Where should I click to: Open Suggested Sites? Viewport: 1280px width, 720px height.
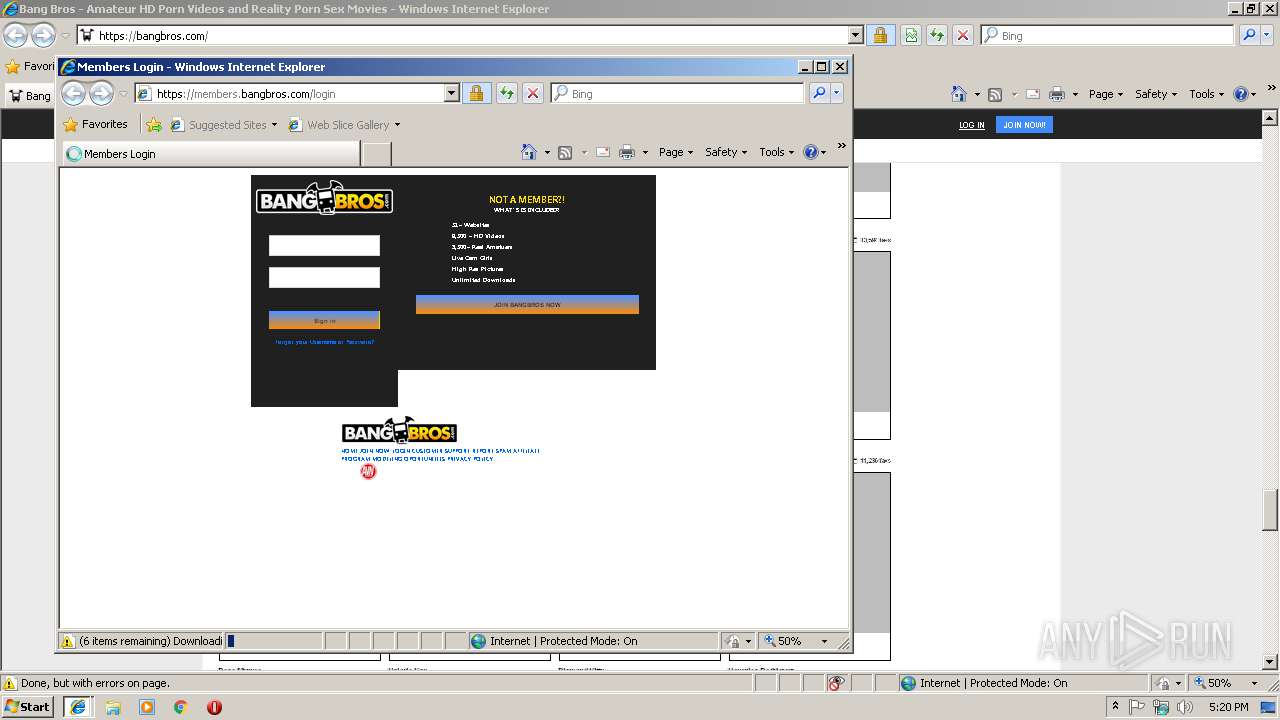tap(223, 125)
